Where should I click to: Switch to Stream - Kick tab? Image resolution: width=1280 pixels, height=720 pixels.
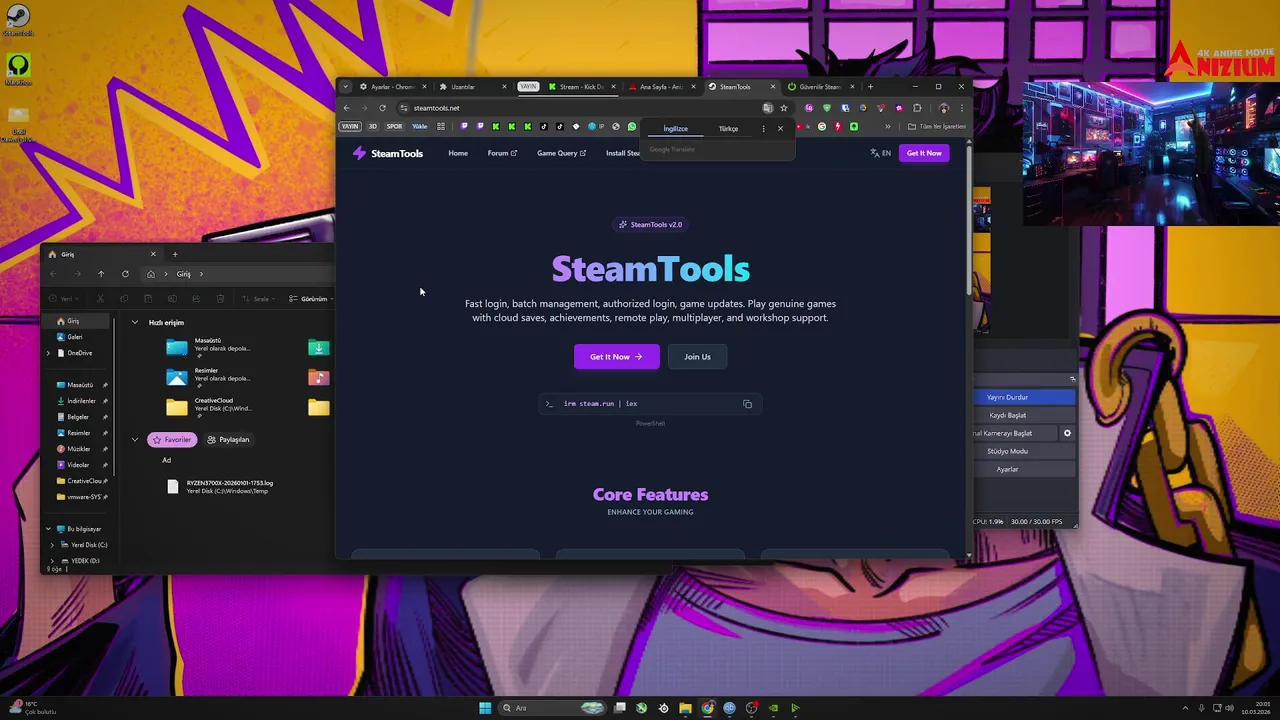click(x=582, y=87)
